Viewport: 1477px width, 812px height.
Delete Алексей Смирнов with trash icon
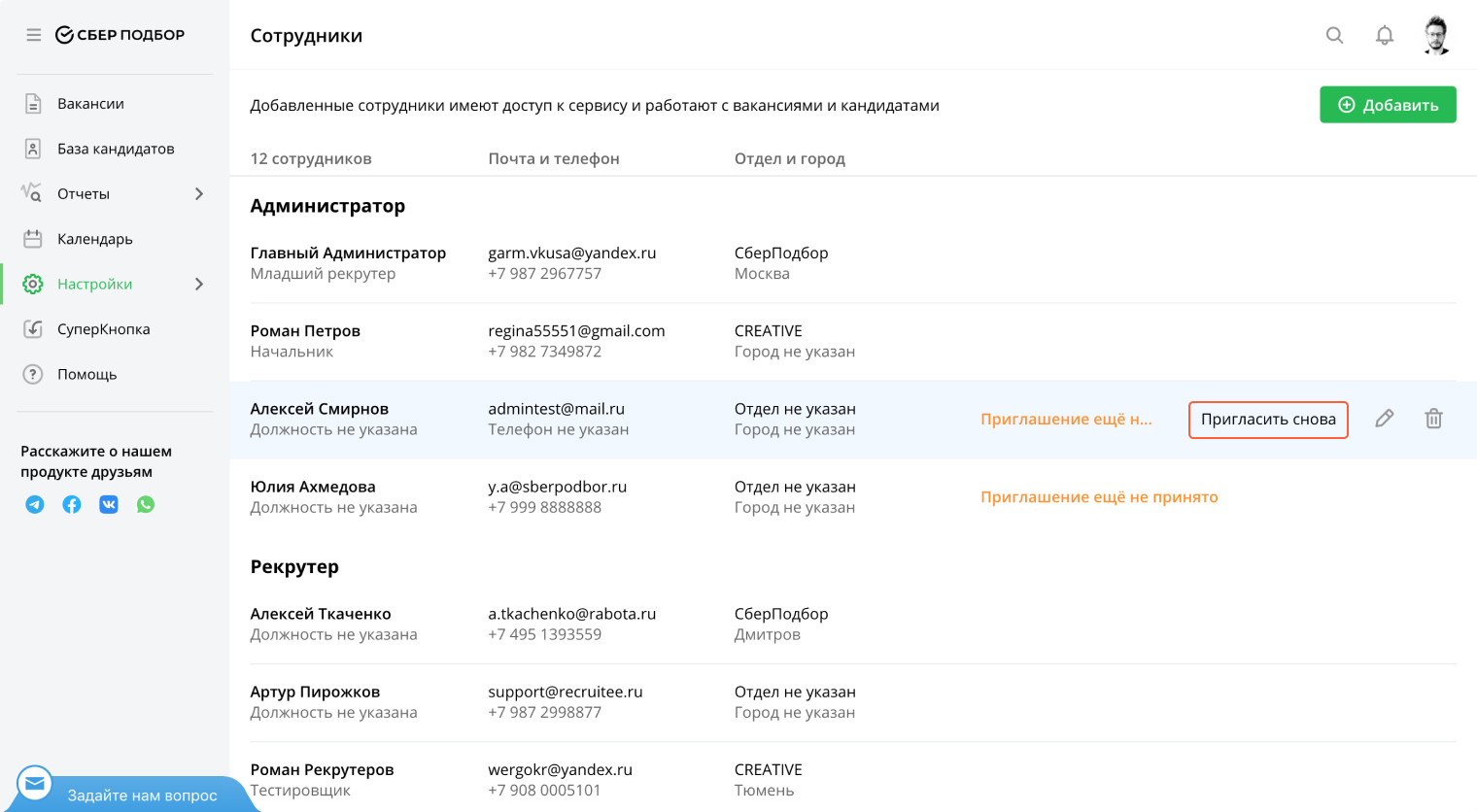point(1433,419)
